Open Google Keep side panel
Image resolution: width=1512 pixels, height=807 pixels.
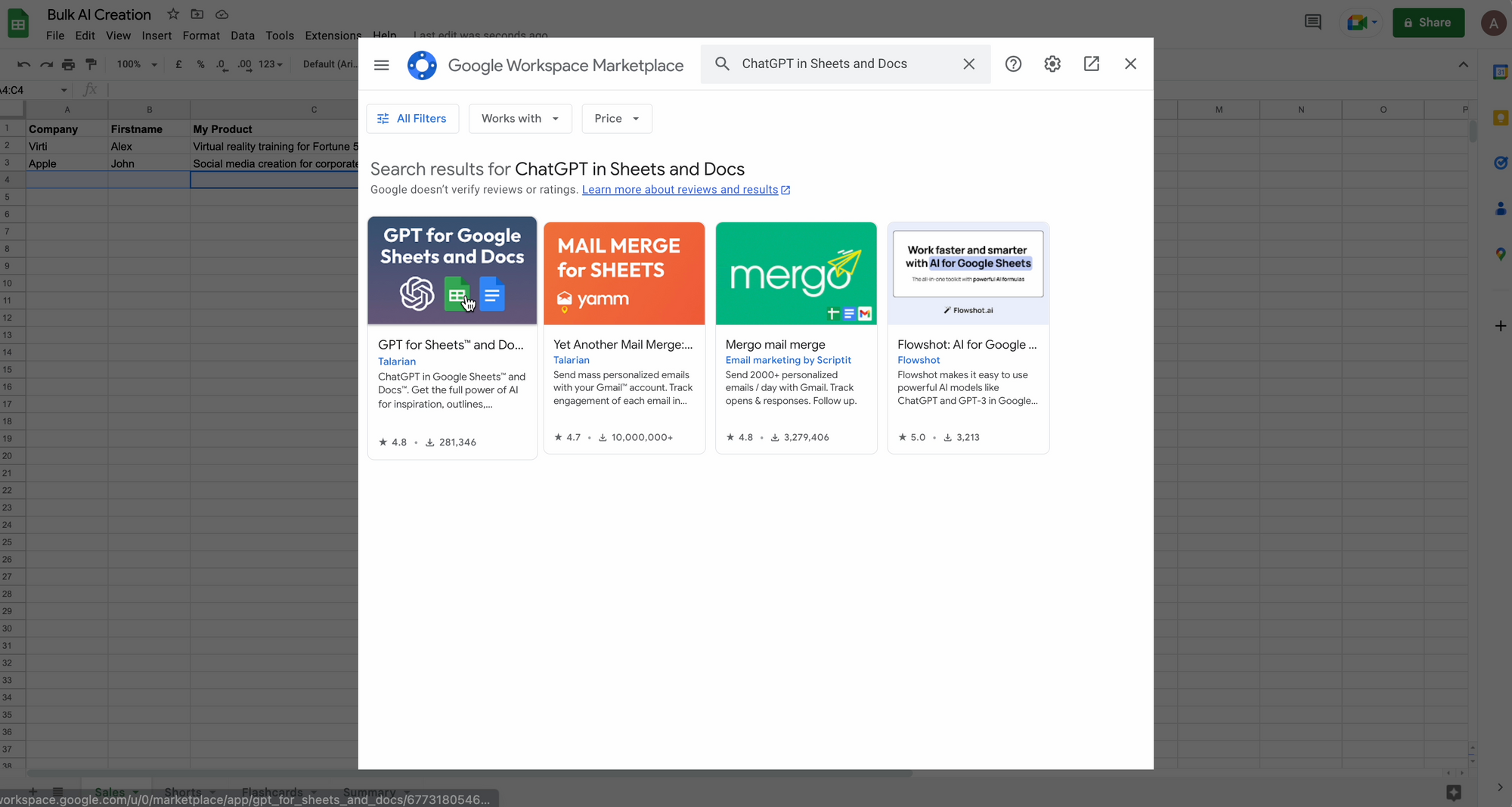tap(1501, 118)
